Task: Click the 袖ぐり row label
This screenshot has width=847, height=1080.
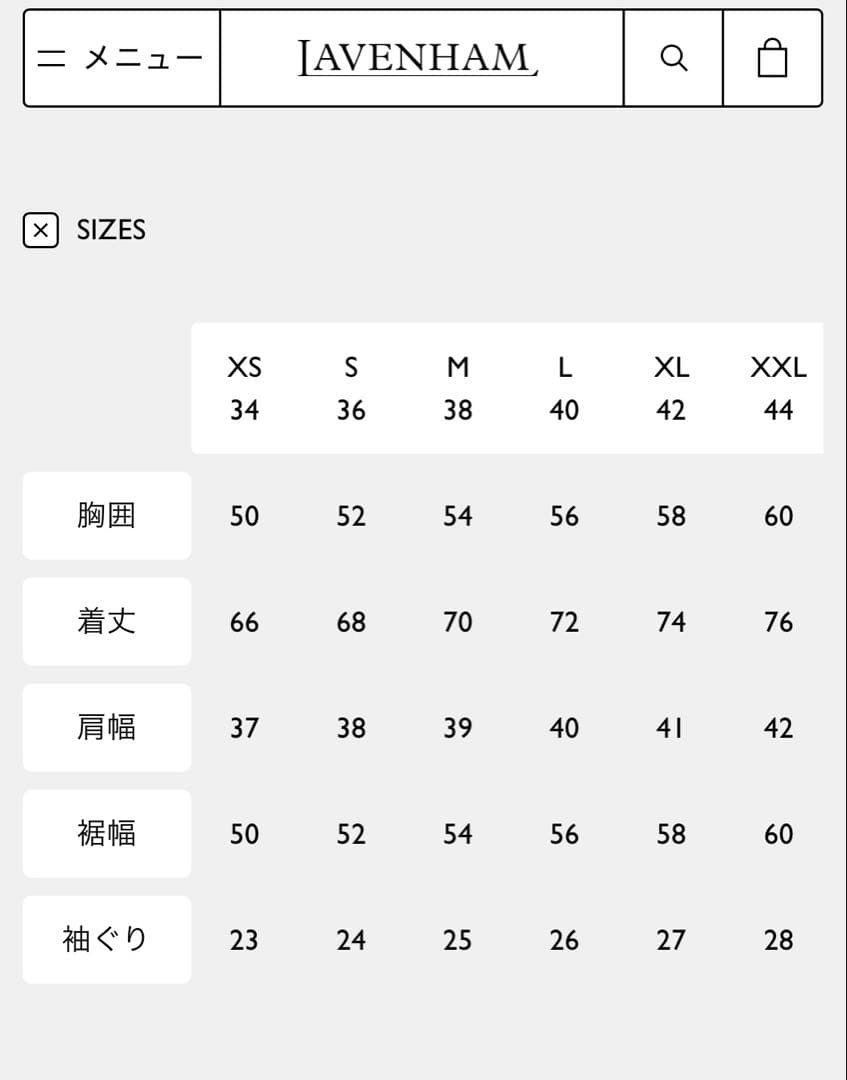Action: 106,939
